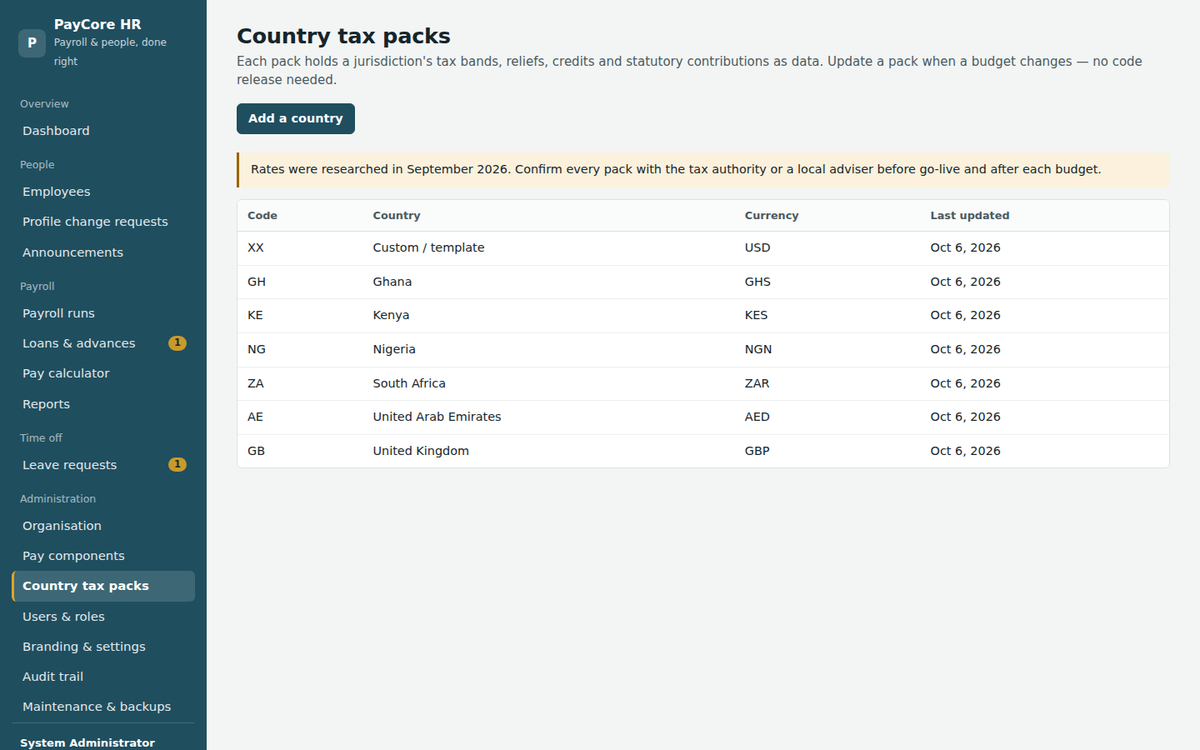Select Country tax packs in sidebar
The width and height of the screenshot is (1200, 750).
click(103, 586)
